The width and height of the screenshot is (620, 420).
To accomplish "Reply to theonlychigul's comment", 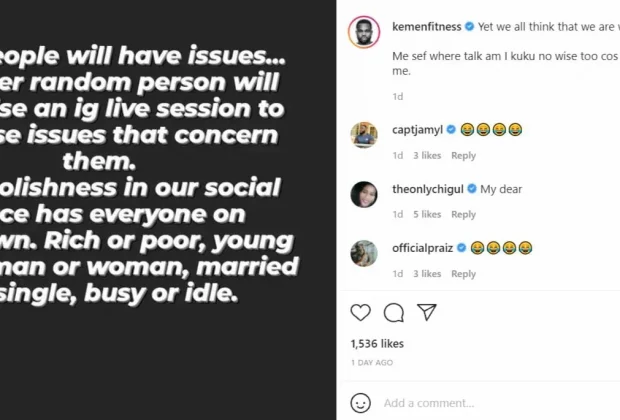I will click(x=463, y=215).
